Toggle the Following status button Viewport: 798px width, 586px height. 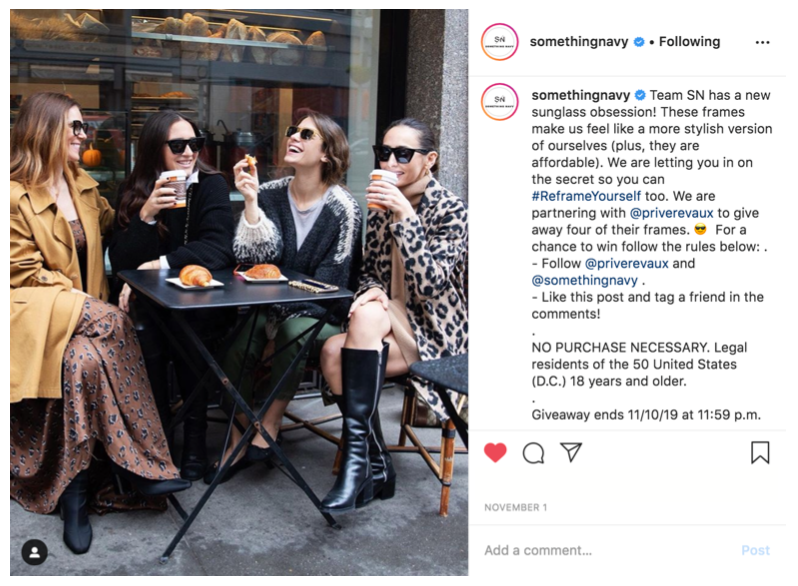(689, 42)
